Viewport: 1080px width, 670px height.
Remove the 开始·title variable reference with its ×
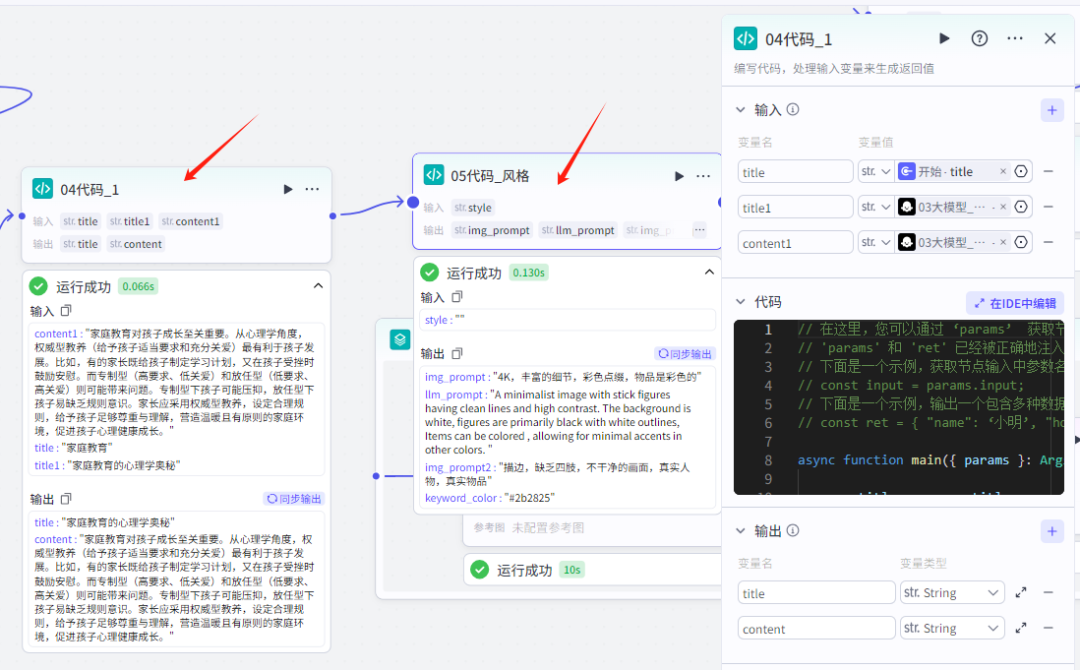[1004, 171]
